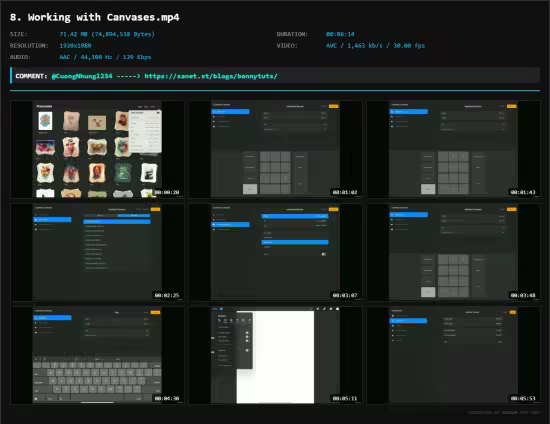Viewport: 550px width, 424px height.
Task: Click the 'RESOLUTION:' label
Action: pyautogui.click(x=29, y=46)
